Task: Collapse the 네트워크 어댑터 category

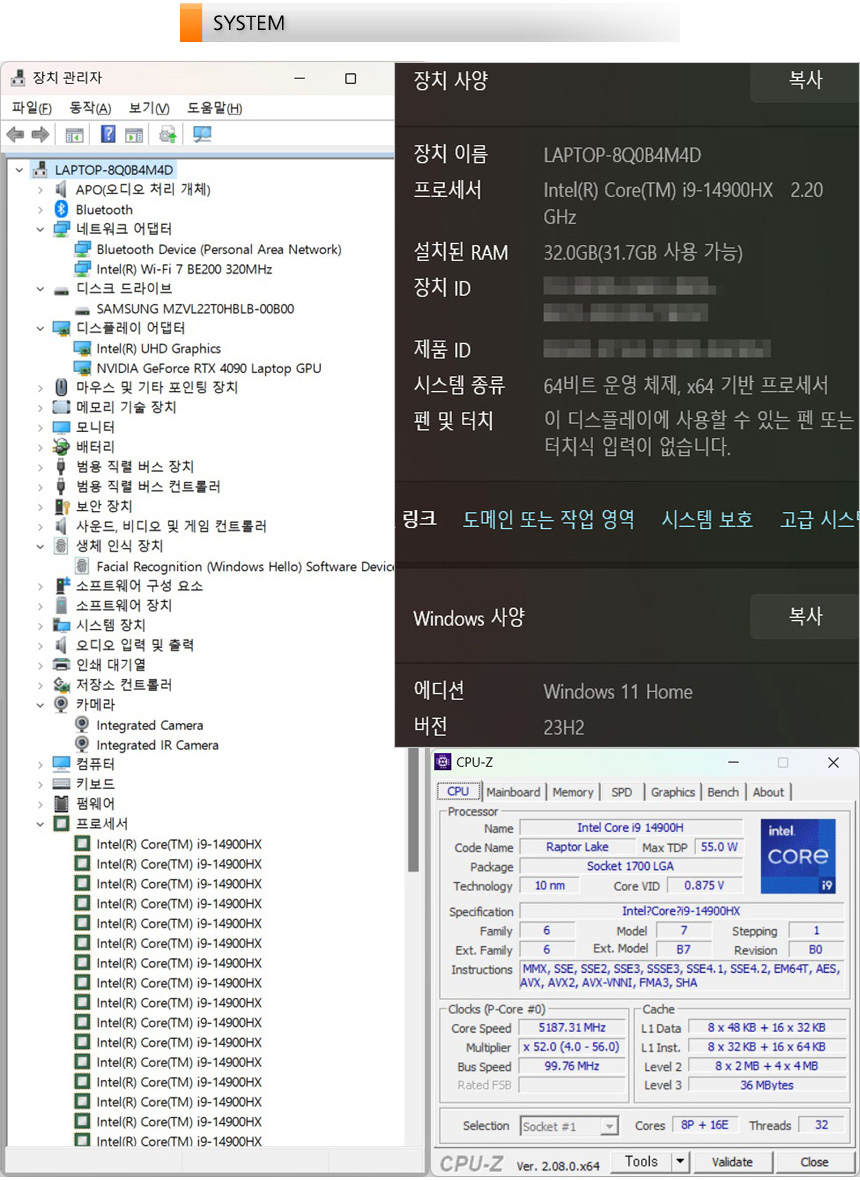Action: pos(40,229)
